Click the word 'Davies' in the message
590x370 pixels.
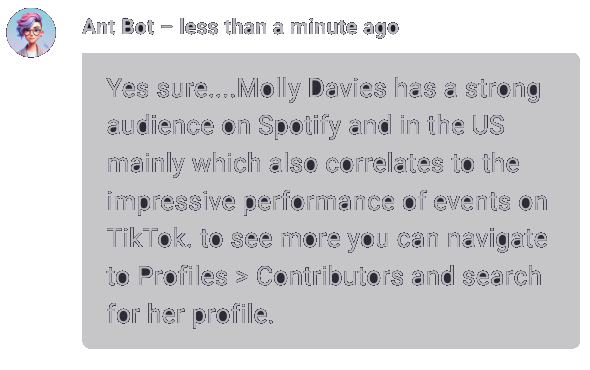[x=347, y=88]
